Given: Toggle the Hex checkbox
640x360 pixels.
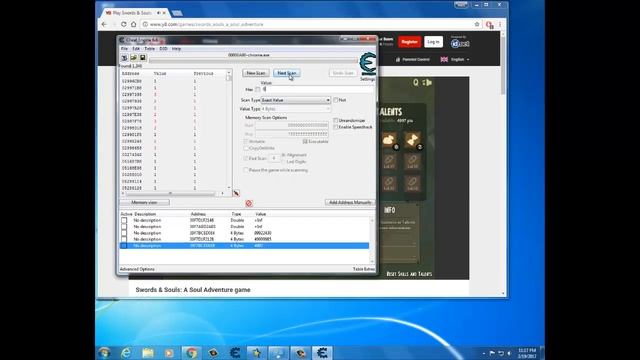Looking at the screenshot, I should (x=258, y=89).
